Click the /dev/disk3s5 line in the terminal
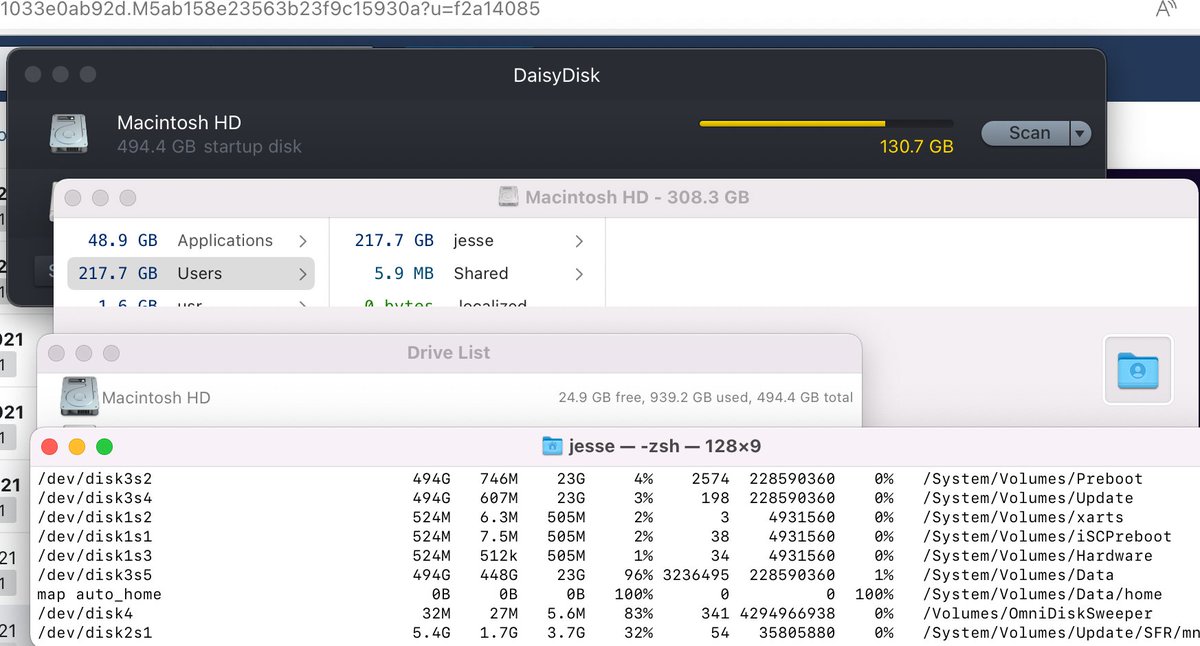 (575, 575)
